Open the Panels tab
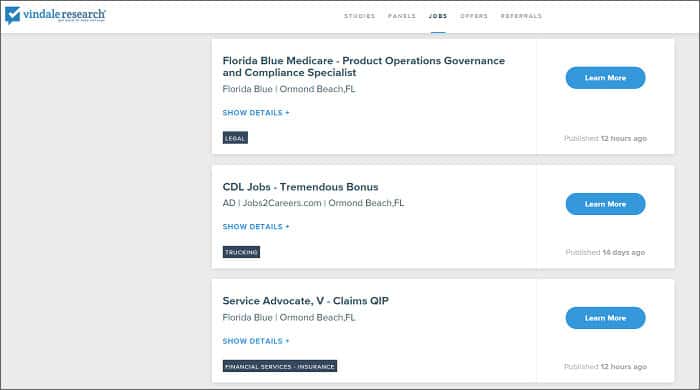 click(402, 16)
